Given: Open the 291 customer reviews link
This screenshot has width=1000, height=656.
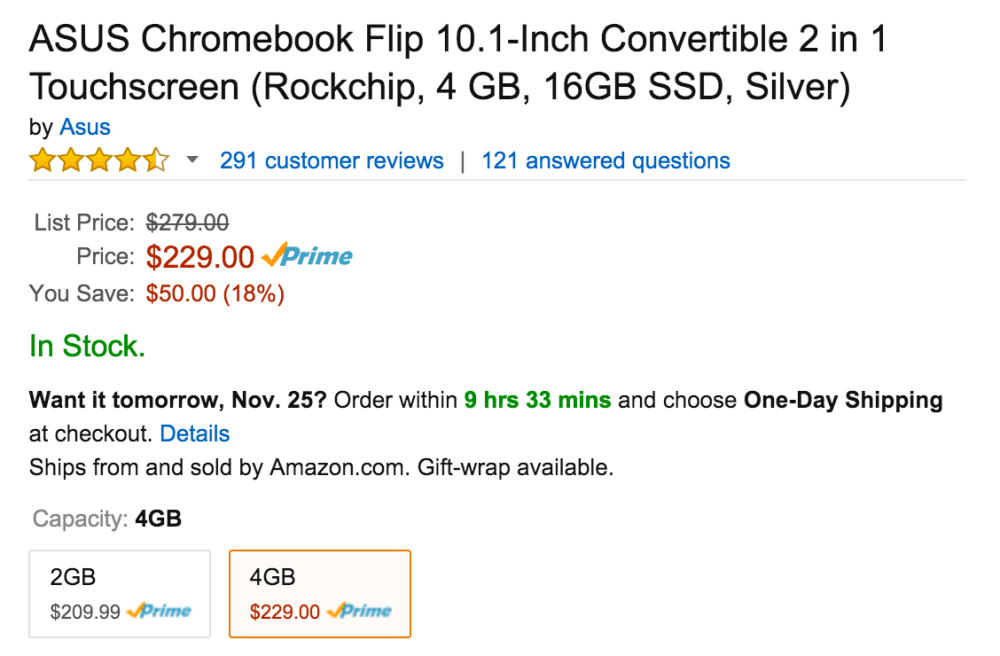Looking at the screenshot, I should click(x=331, y=161).
